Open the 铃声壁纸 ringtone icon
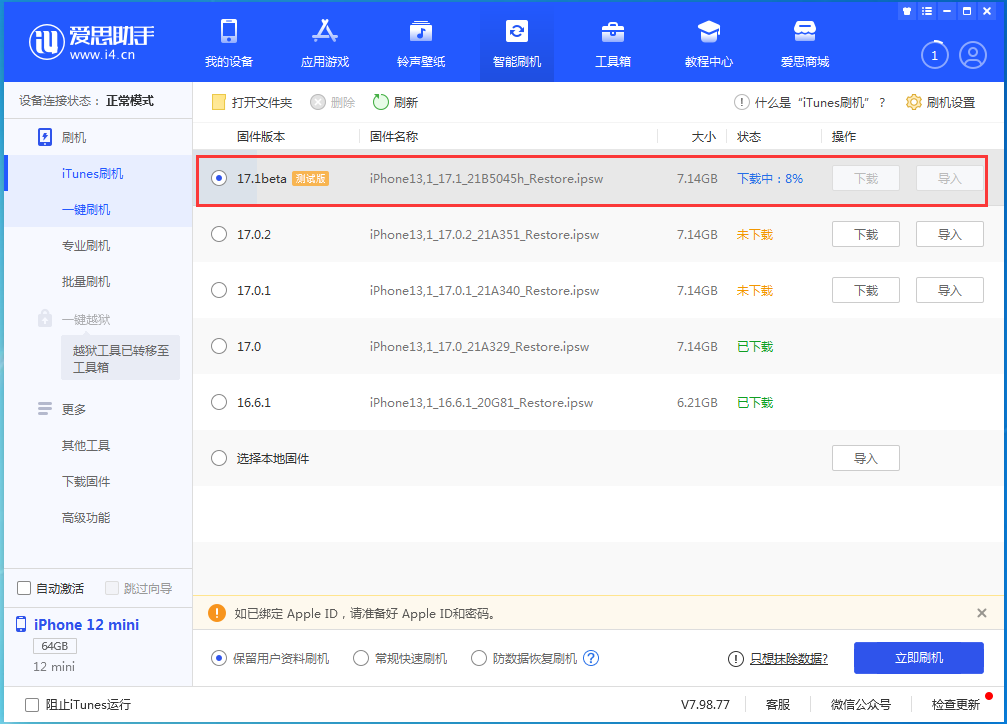This screenshot has height=724, width=1007. pyautogui.click(x=421, y=31)
